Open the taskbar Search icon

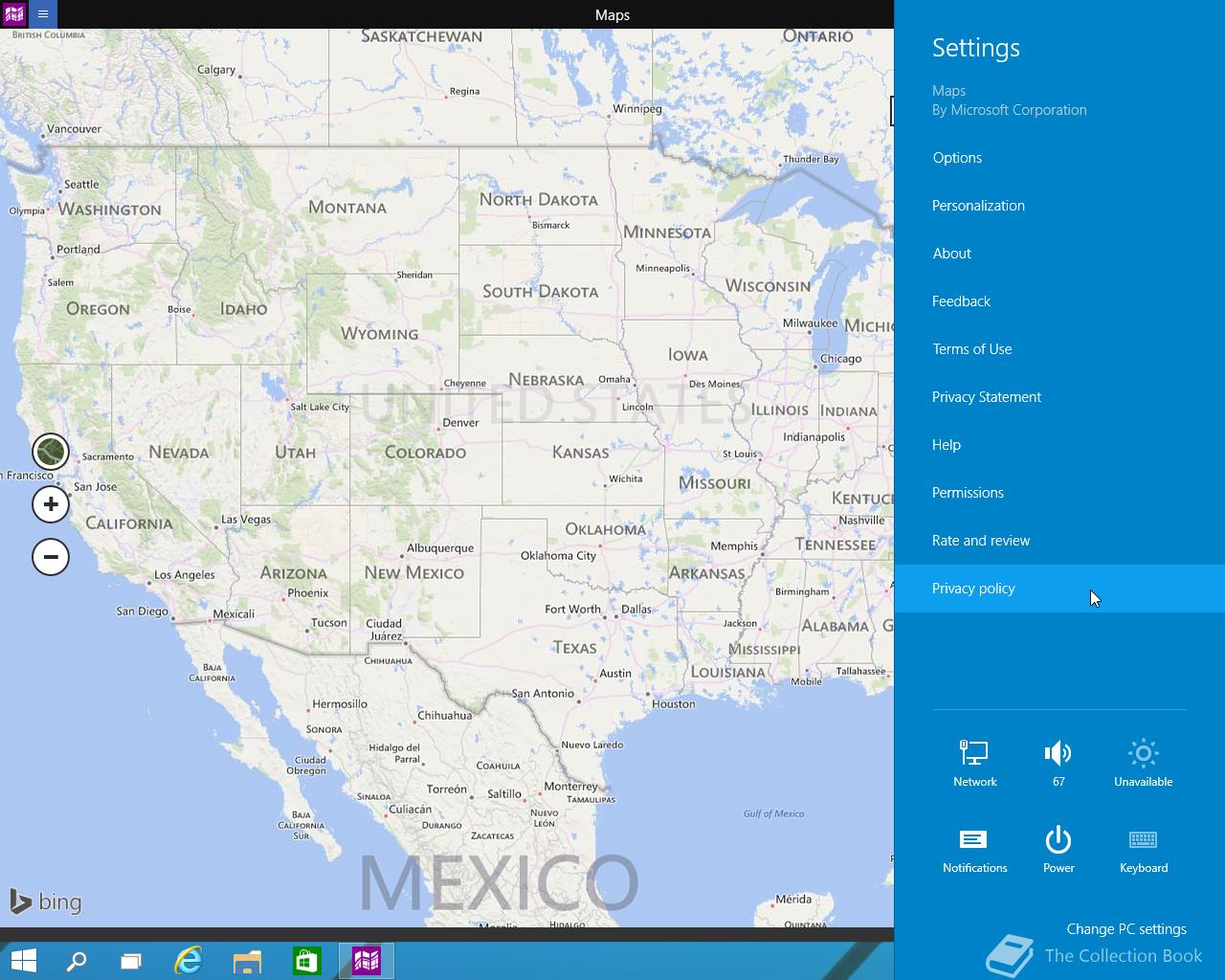[76, 961]
